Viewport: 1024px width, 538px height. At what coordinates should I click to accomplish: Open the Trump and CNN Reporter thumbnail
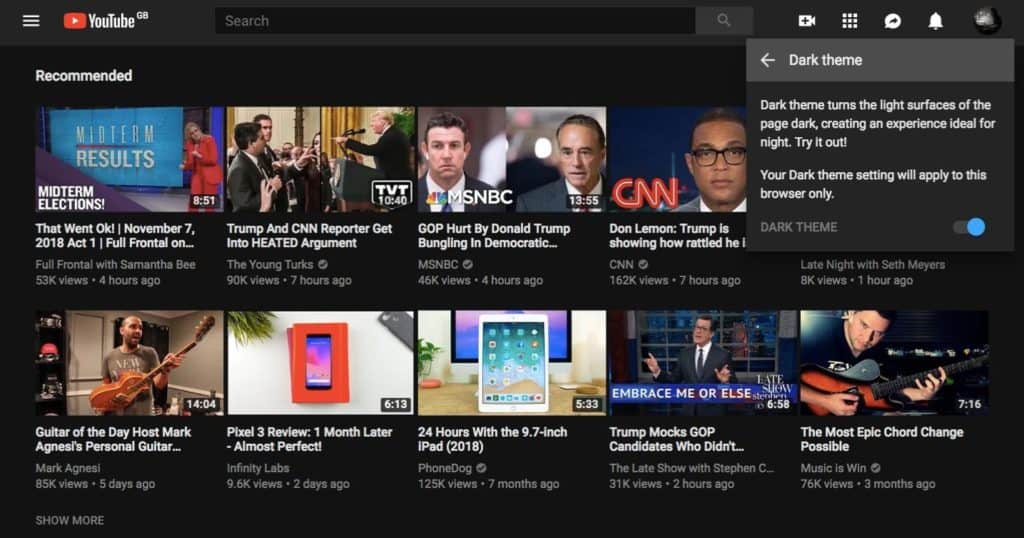(321, 159)
